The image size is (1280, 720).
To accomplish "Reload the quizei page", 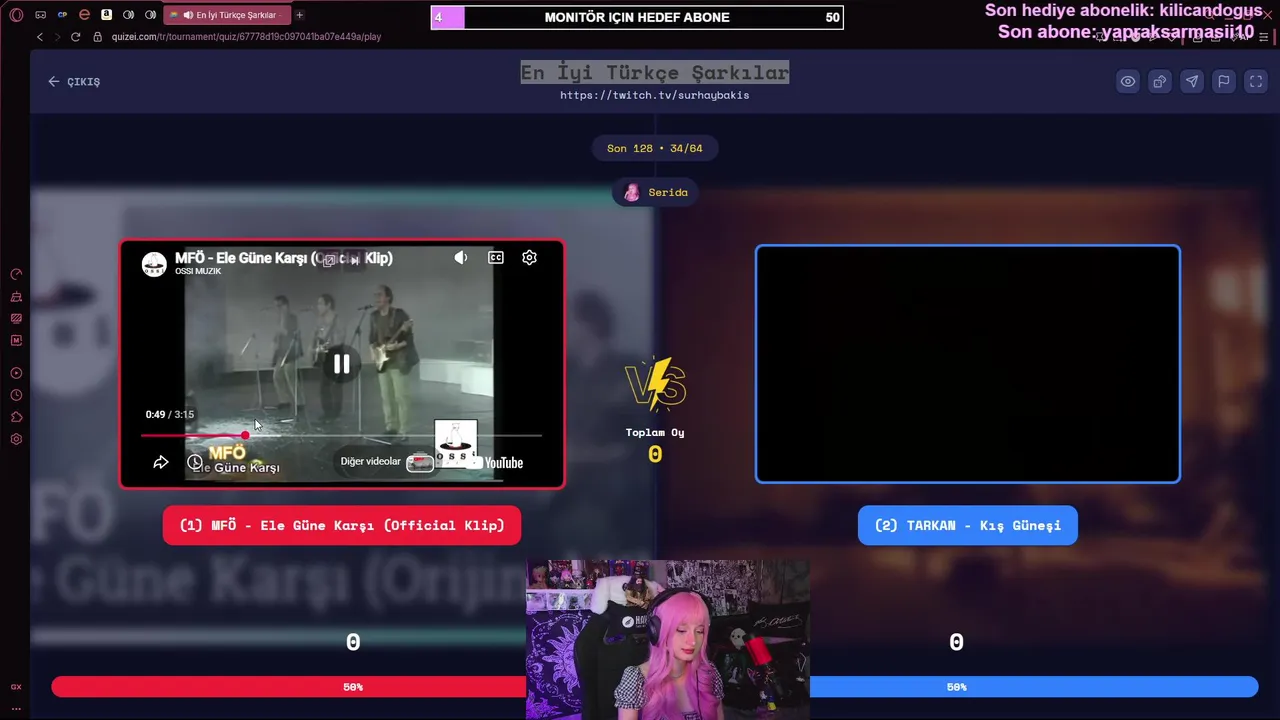I will pyautogui.click(x=75, y=37).
